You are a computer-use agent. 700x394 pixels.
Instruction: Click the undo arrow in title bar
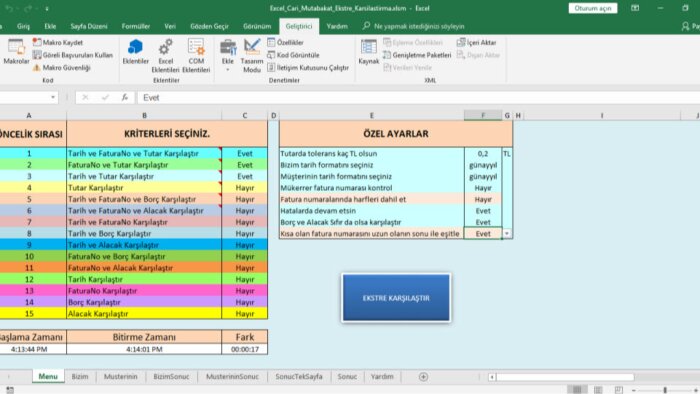(9, 8)
